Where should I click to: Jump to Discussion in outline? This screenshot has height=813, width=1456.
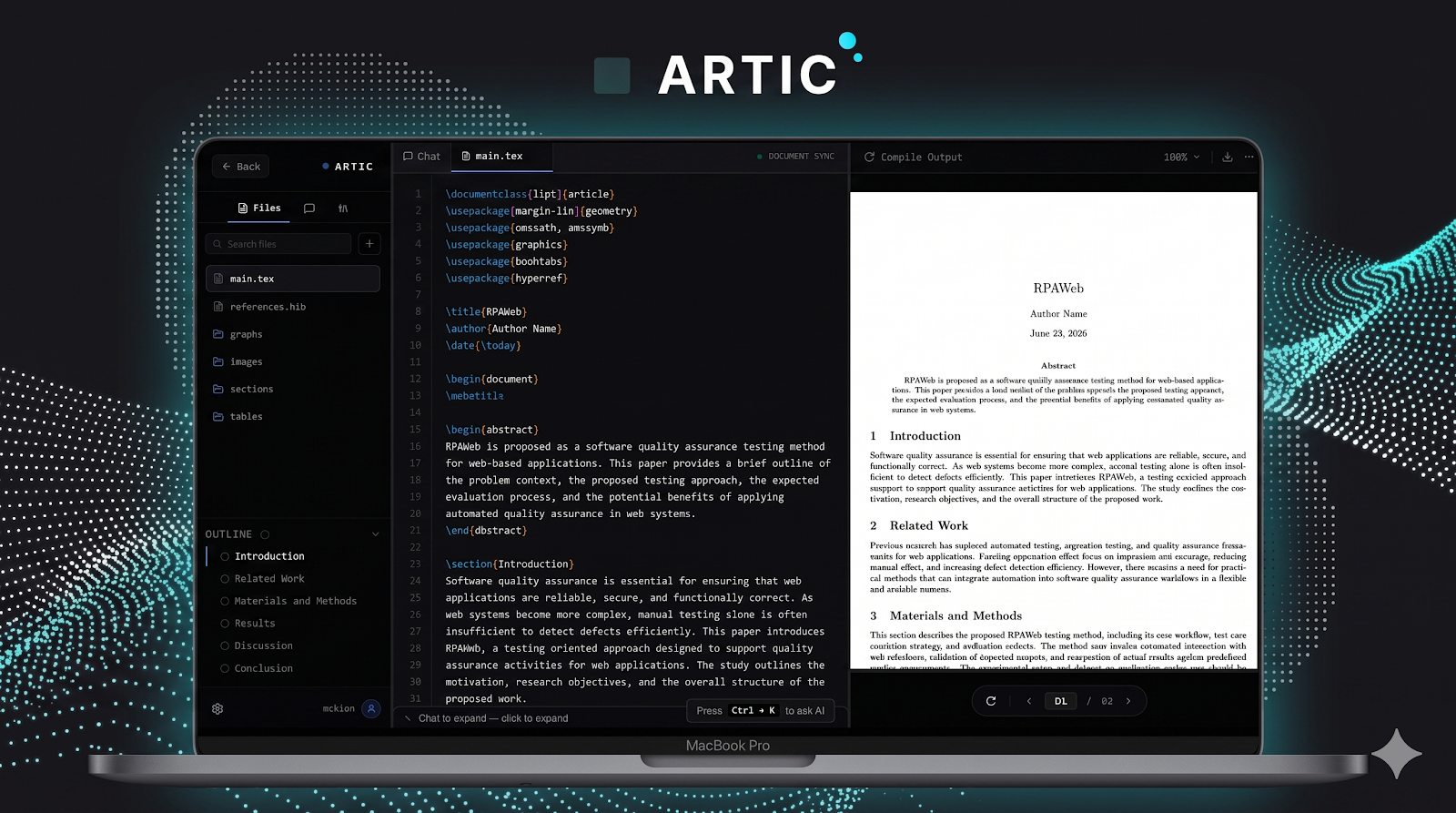click(x=263, y=645)
